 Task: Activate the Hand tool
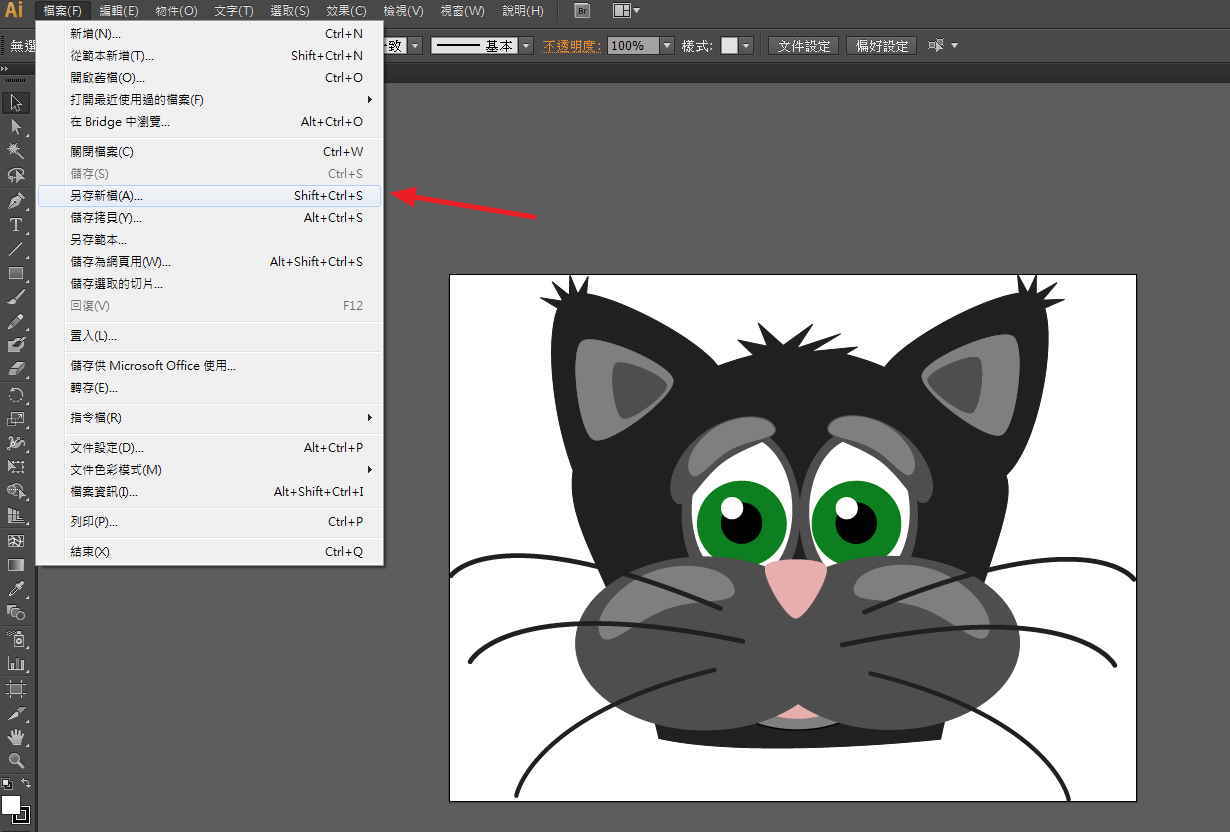tap(16, 737)
